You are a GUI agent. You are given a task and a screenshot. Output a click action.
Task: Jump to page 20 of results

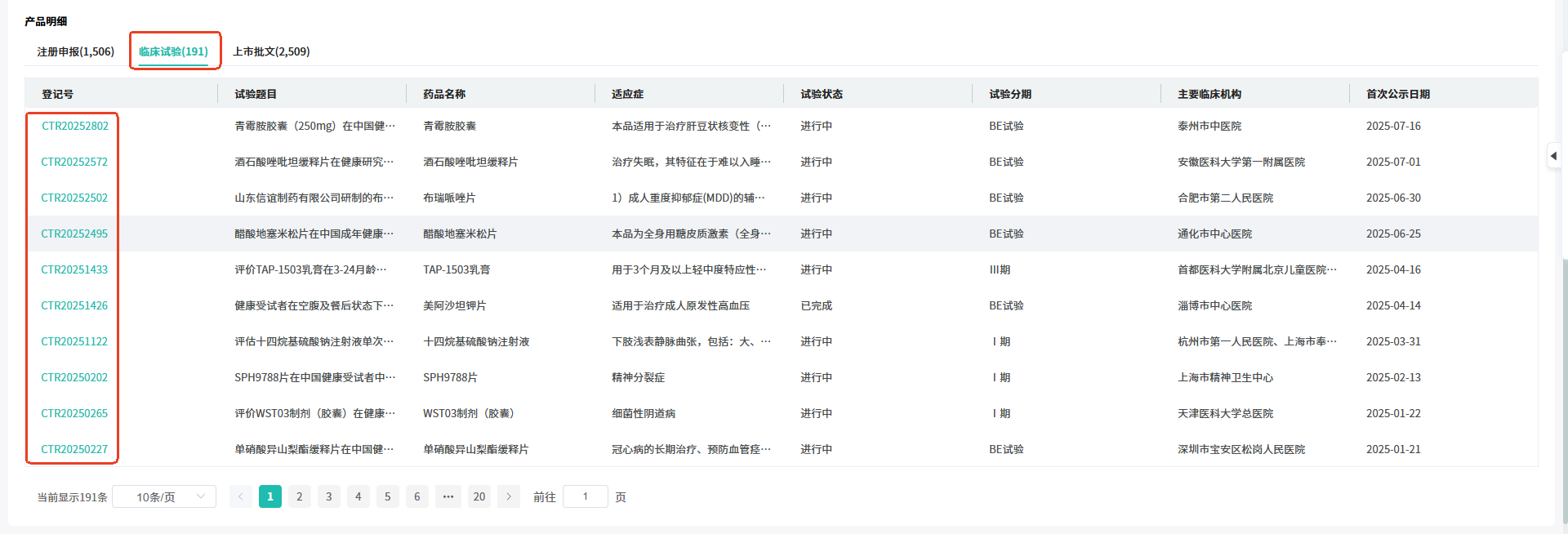point(479,496)
